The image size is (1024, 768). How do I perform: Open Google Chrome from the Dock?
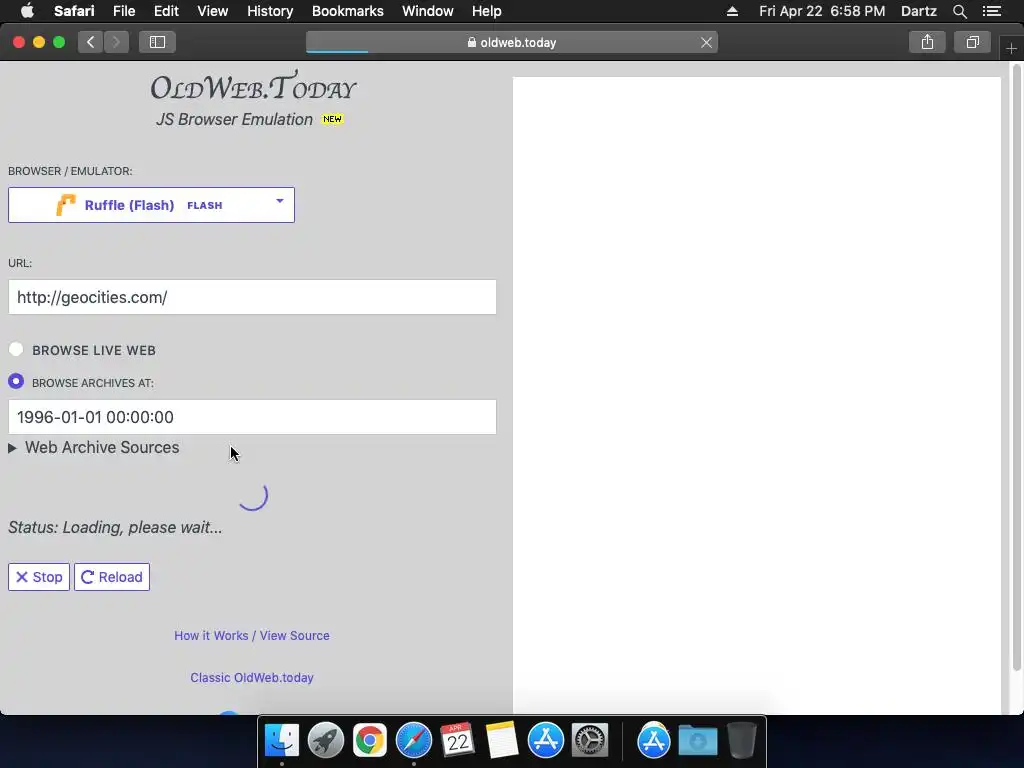point(370,741)
